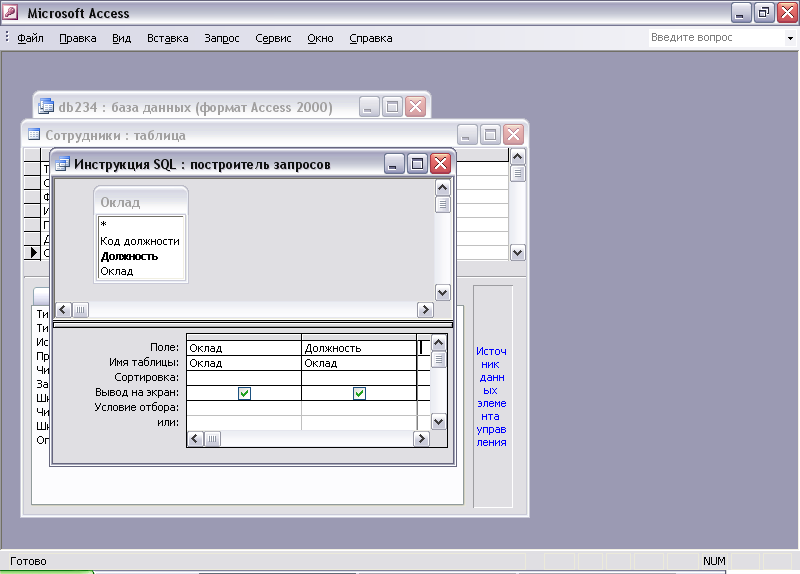This screenshot has height=574, width=800.
Task: Click Условие отбора cell in Оклад column
Action: [x=244, y=408]
